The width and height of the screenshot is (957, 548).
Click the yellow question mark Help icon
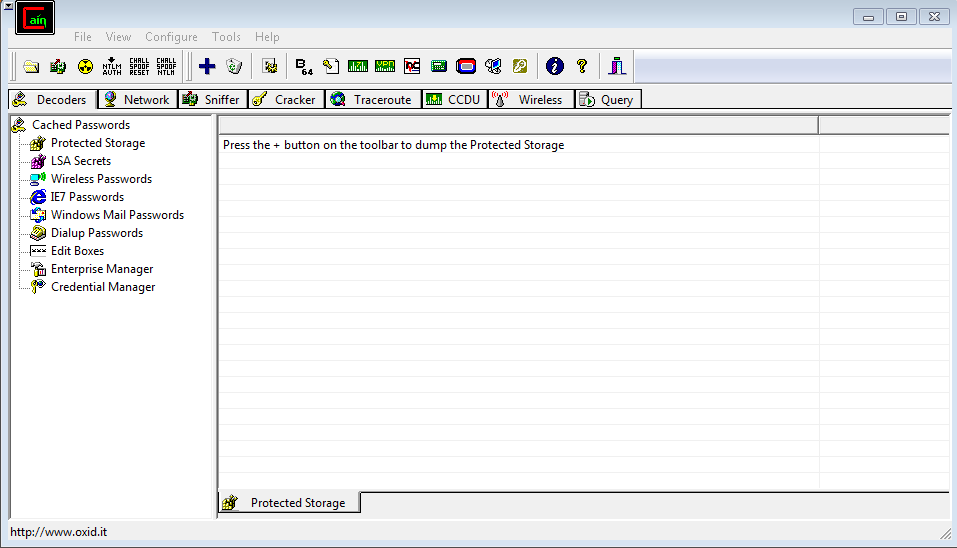pyautogui.click(x=582, y=66)
